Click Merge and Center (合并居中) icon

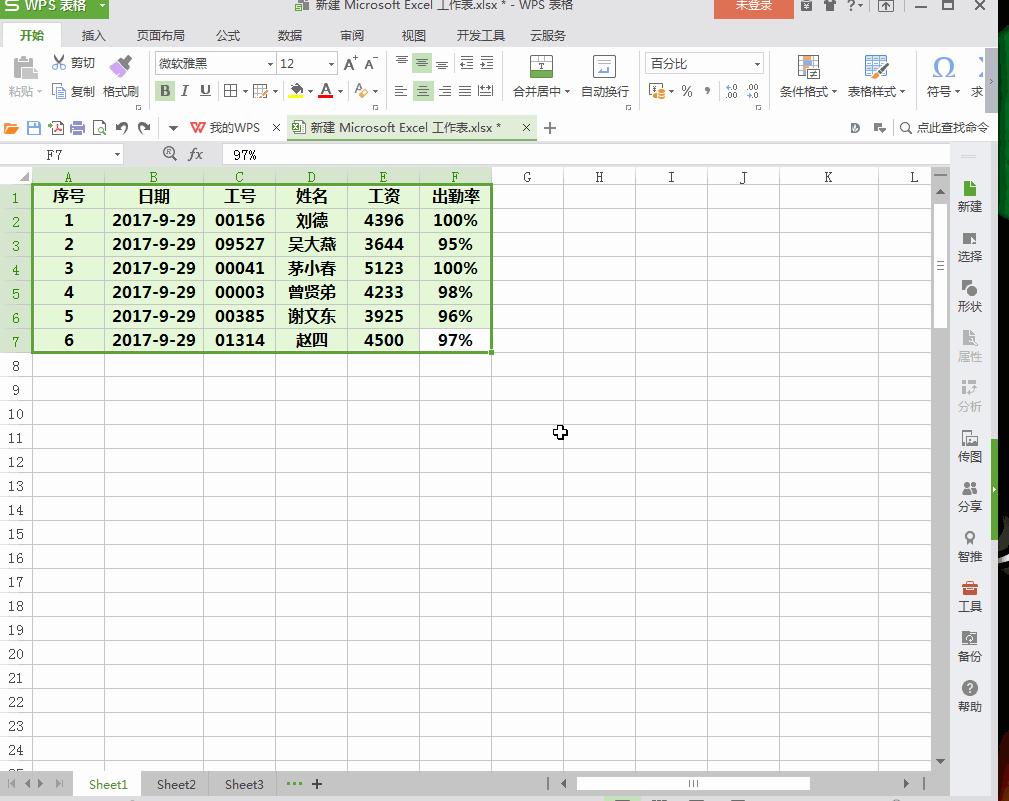pos(541,67)
